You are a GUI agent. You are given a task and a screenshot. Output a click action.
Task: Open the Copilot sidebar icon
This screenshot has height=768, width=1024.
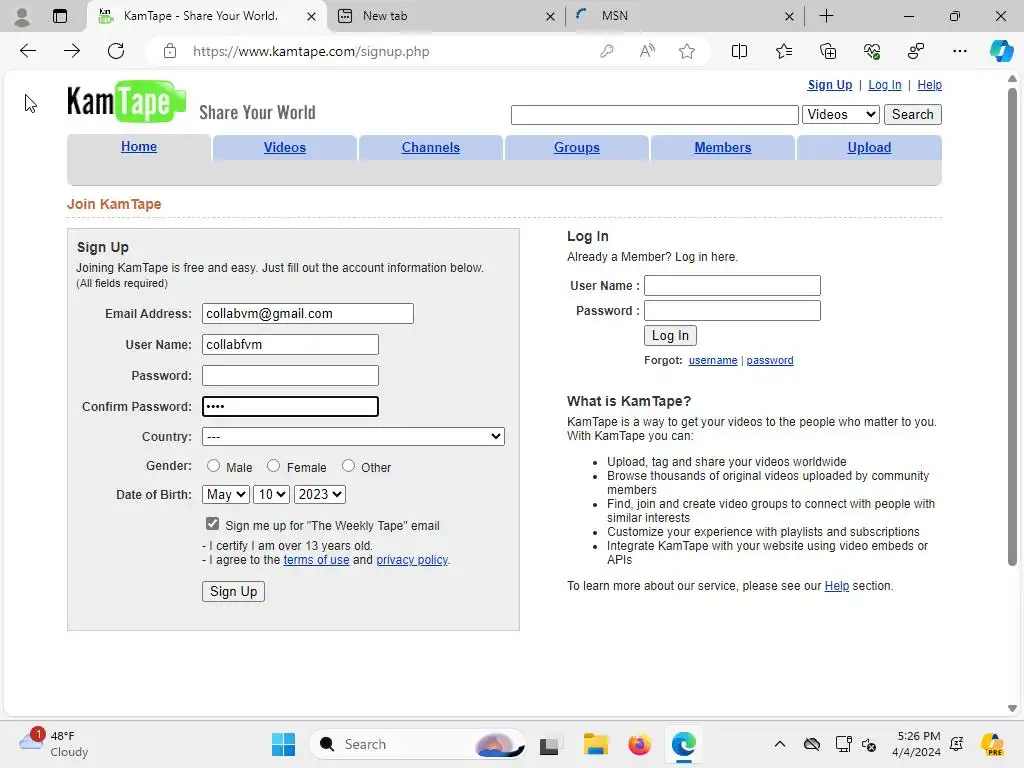[x=1001, y=51]
